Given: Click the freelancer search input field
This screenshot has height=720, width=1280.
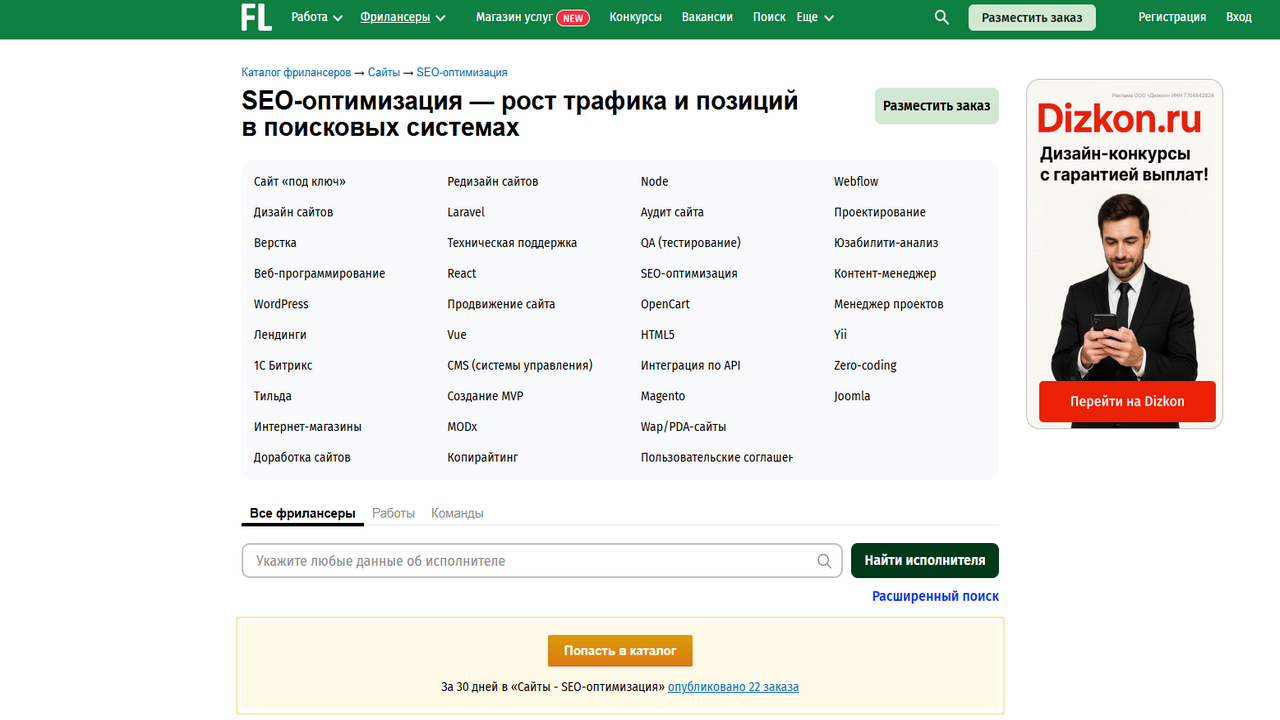Looking at the screenshot, I should [530, 561].
